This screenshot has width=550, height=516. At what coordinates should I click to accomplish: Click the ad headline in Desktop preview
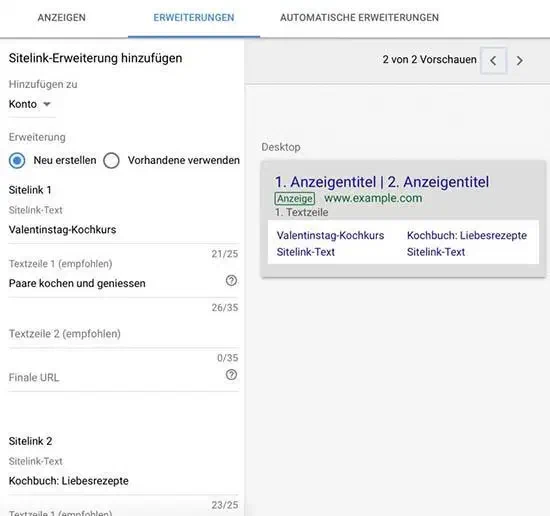(382, 182)
